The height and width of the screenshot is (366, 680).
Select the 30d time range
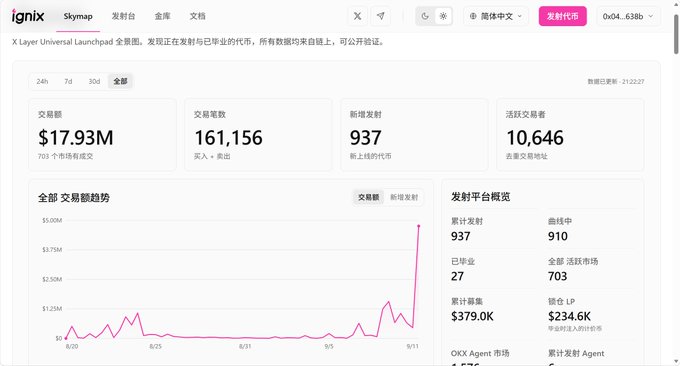click(x=94, y=81)
